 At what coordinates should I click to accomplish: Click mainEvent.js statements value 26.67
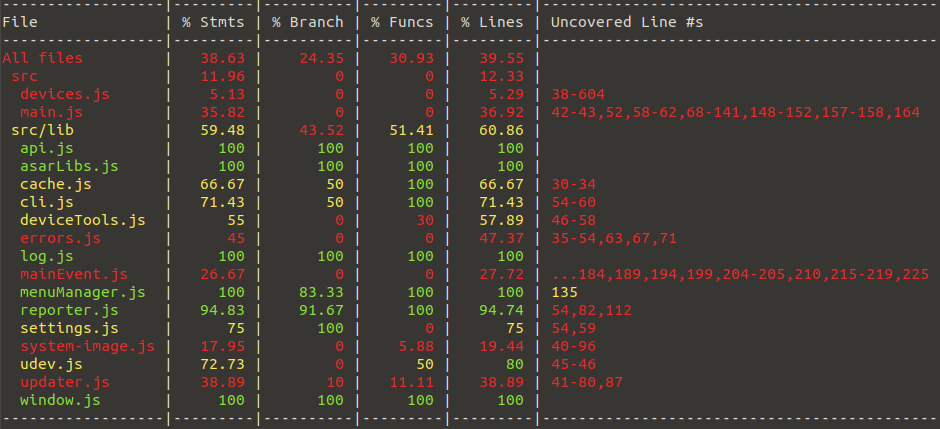(222, 274)
